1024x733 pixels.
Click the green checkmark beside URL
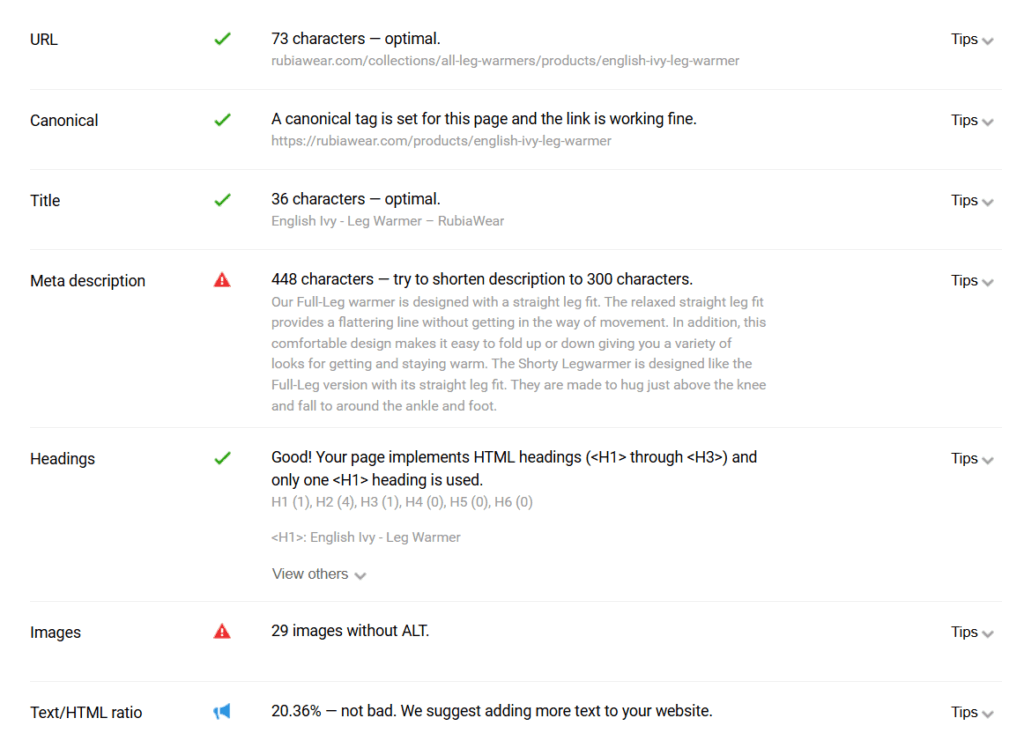222,39
